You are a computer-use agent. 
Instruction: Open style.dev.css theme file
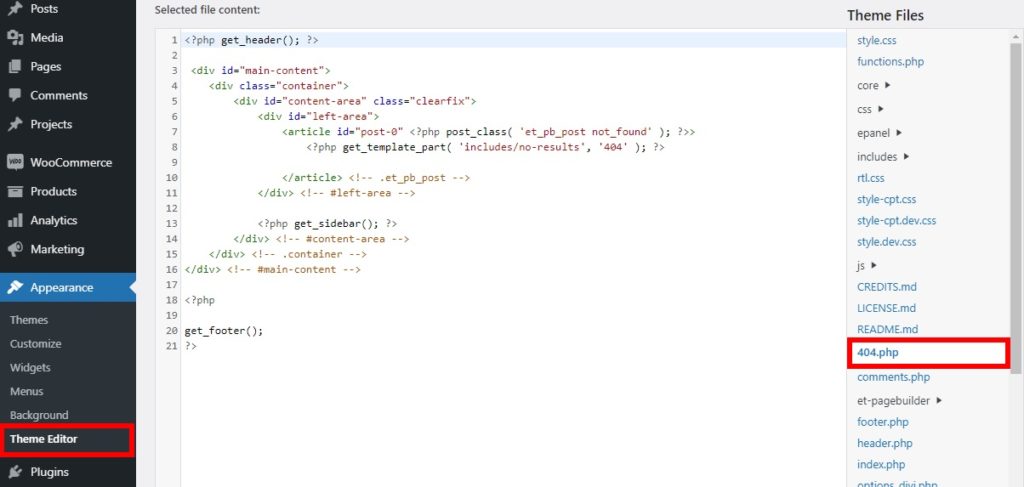pyautogui.click(x=886, y=242)
